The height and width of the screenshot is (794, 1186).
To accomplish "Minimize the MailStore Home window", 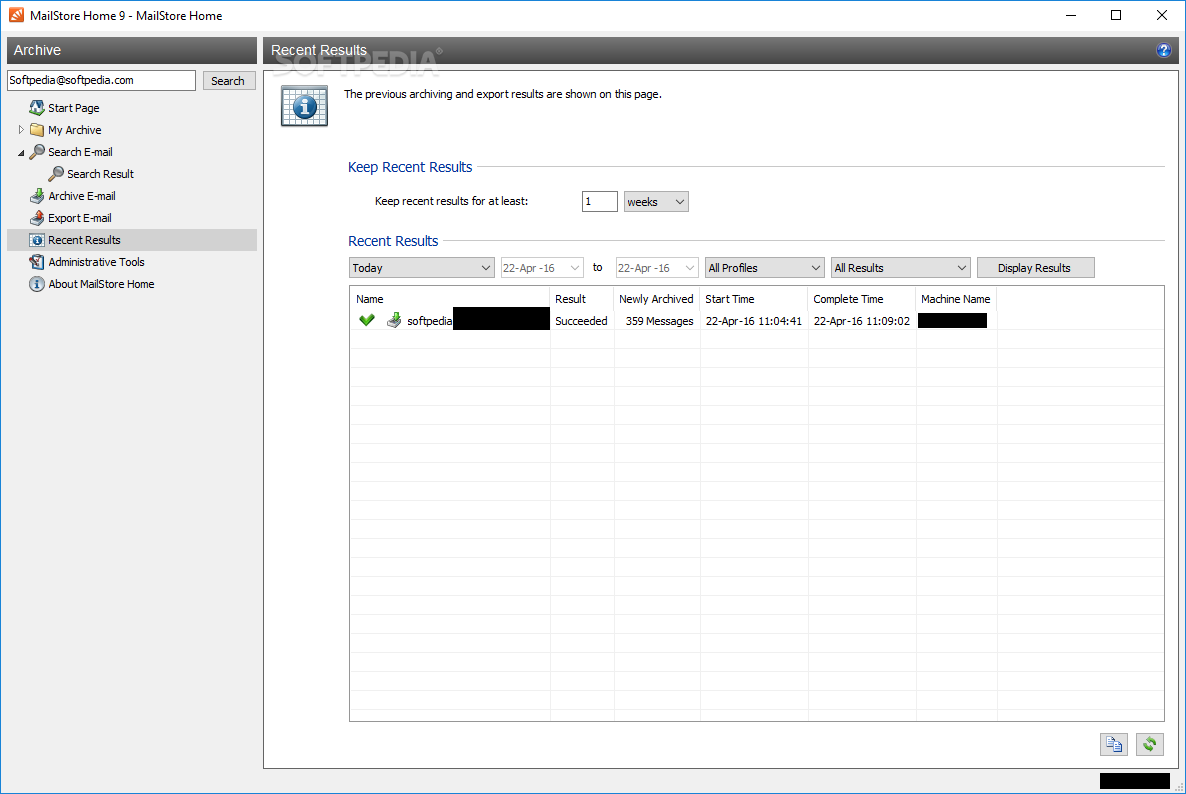I will (1070, 15).
